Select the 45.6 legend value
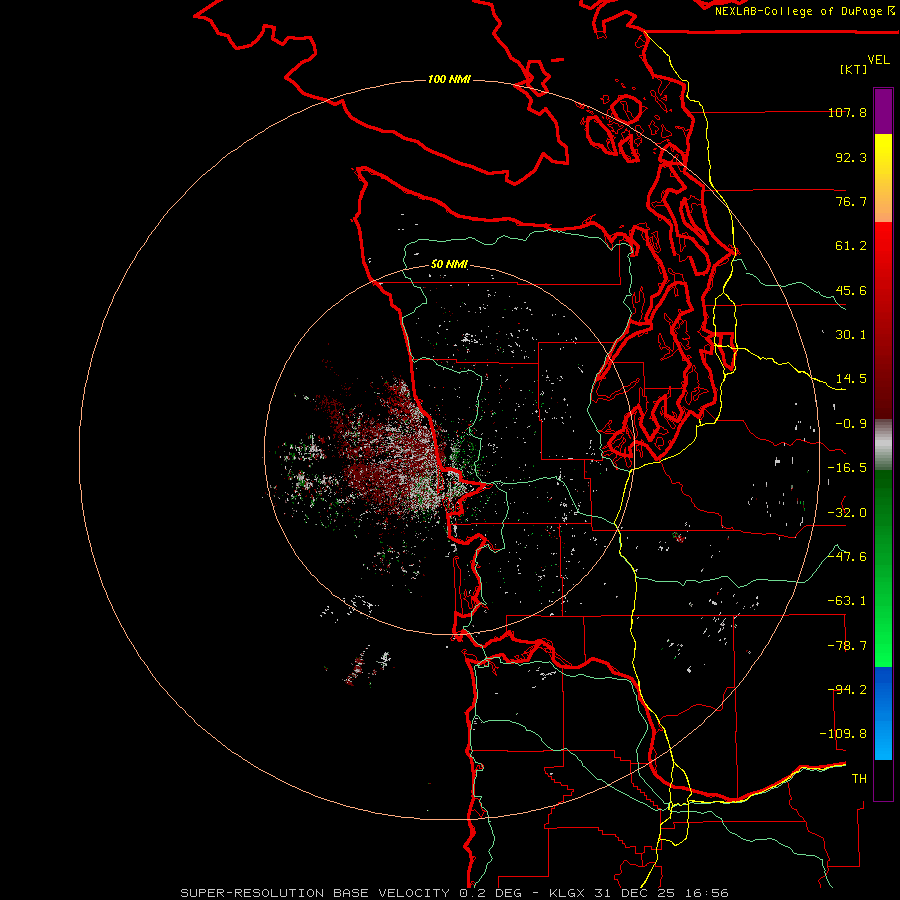Viewport: 900px width, 900px height. pyautogui.click(x=851, y=290)
